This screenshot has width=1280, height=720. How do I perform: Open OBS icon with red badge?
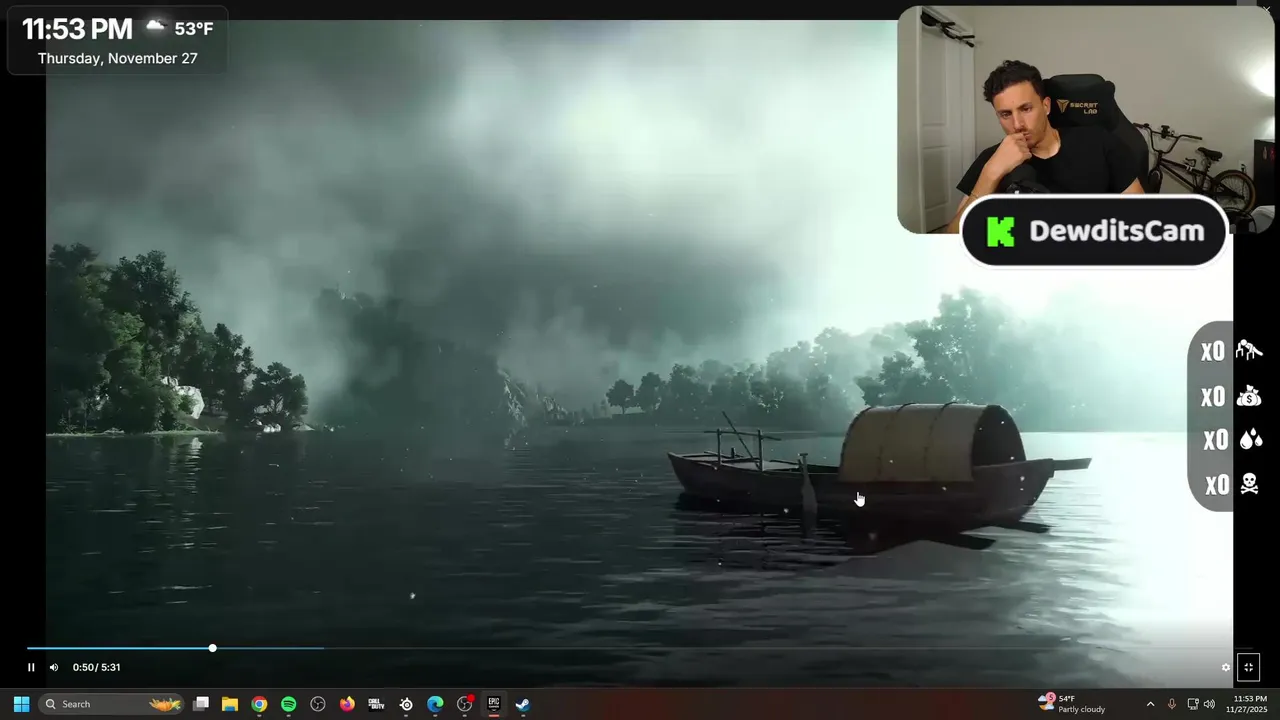pos(465,704)
